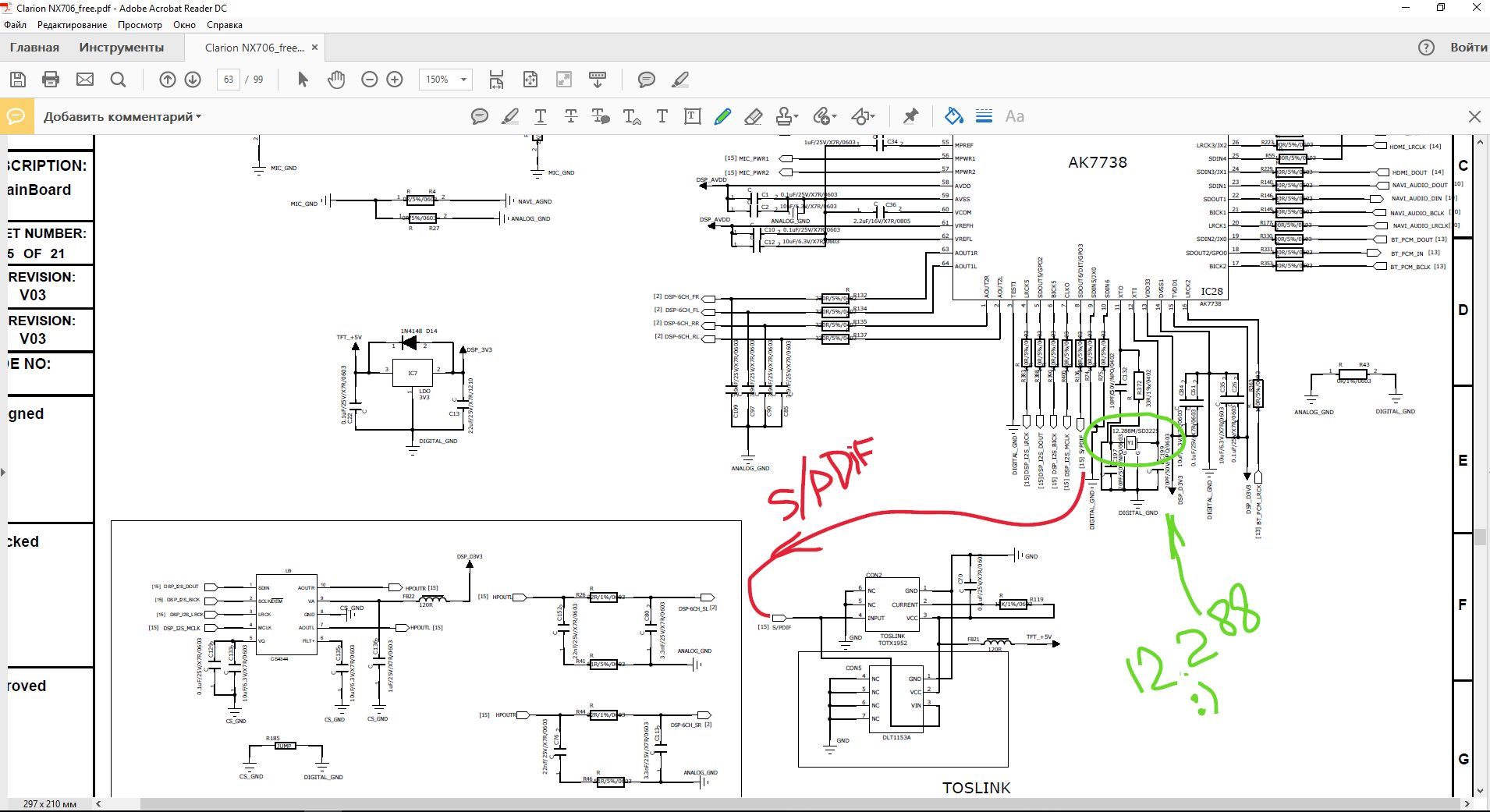This screenshot has width=1490, height=812.
Task: Go to next page arrow
Action: point(193,80)
